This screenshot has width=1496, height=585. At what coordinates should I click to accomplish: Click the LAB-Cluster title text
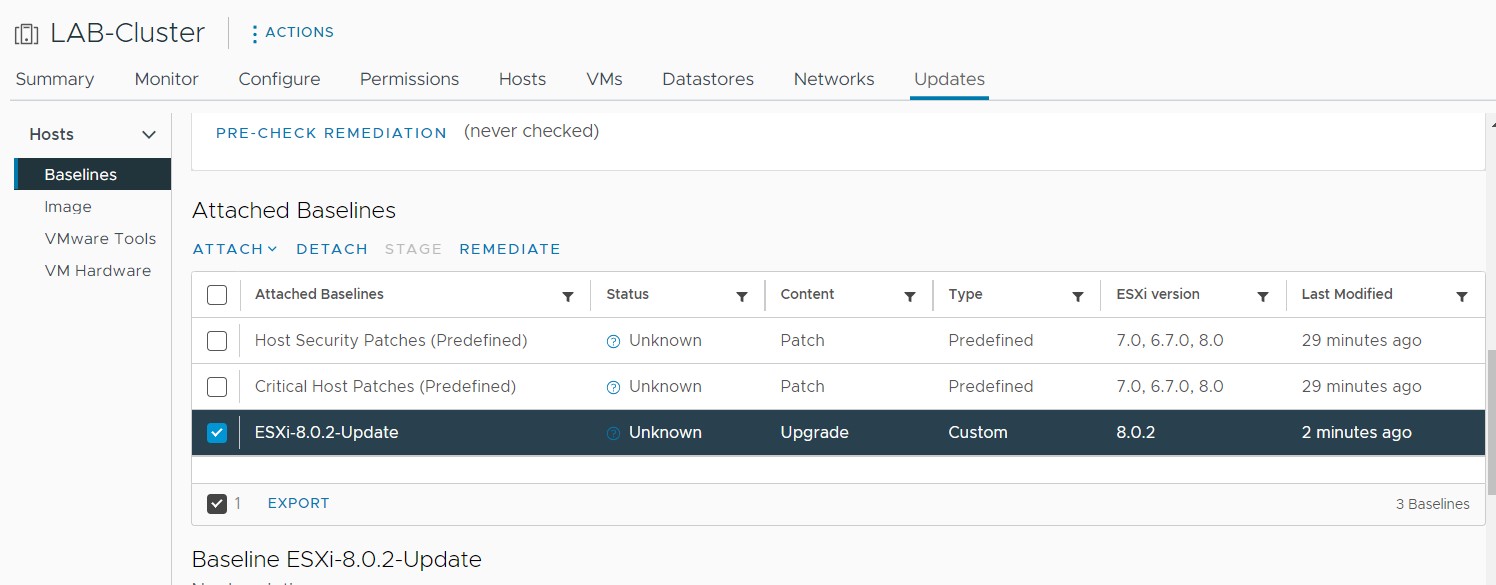click(x=128, y=33)
